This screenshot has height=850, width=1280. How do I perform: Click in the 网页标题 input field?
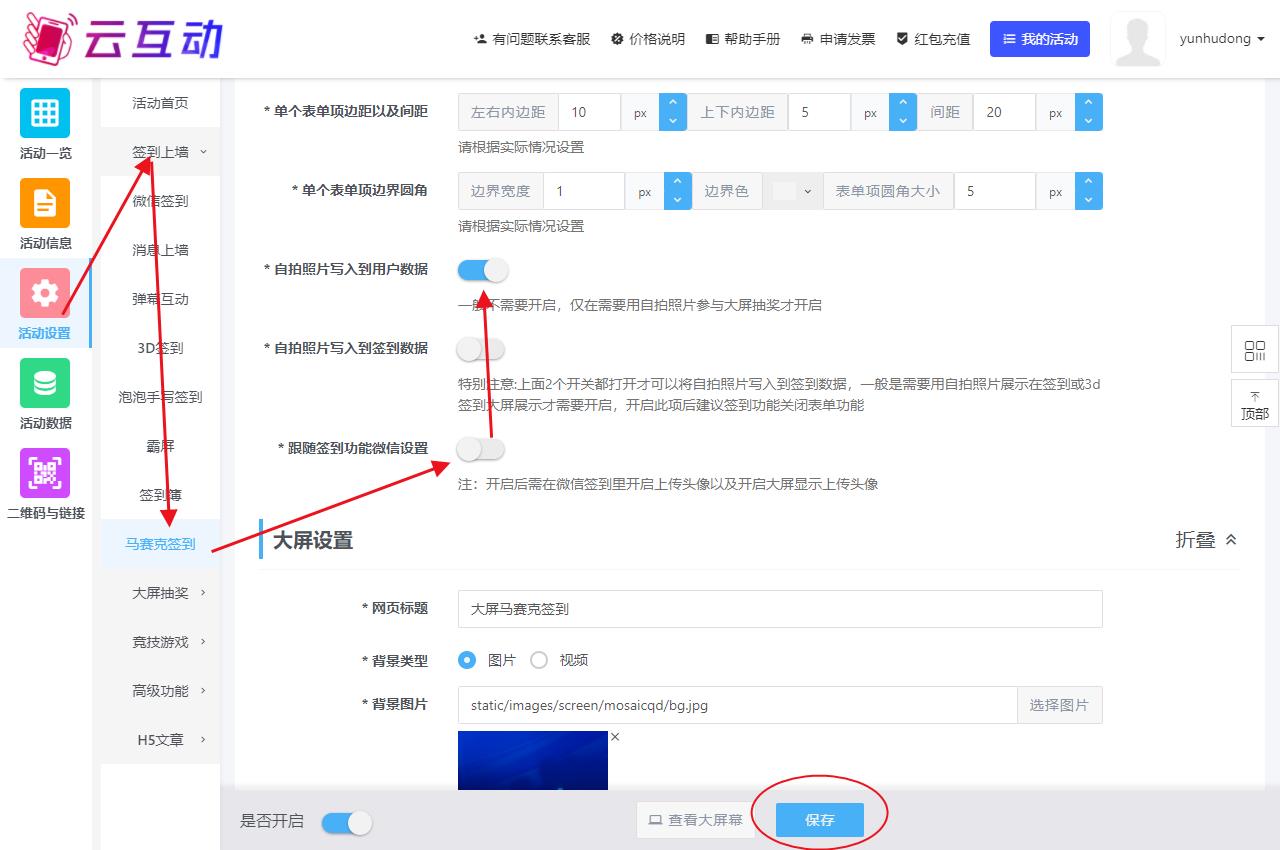(x=780, y=608)
